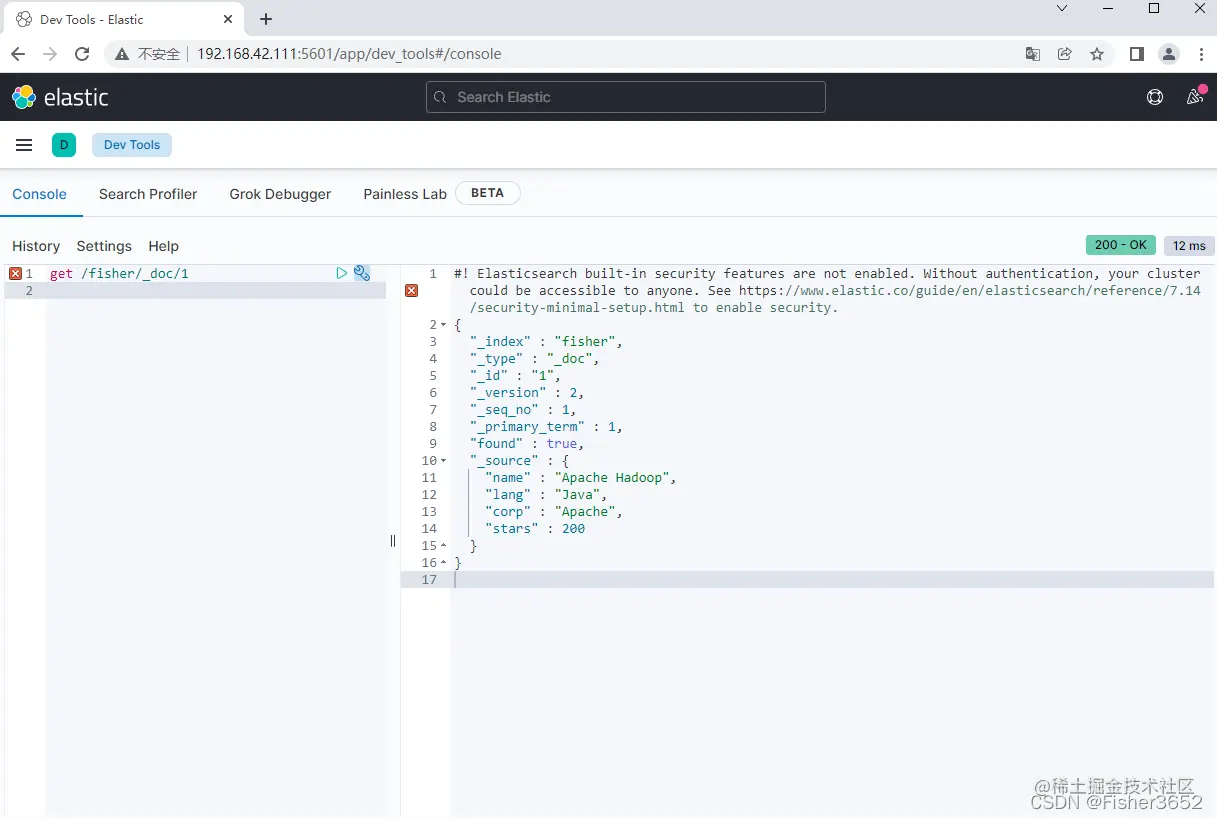Screen dimensions: 1217x819
Task: Toggle the browser side panel
Action: point(1137,54)
